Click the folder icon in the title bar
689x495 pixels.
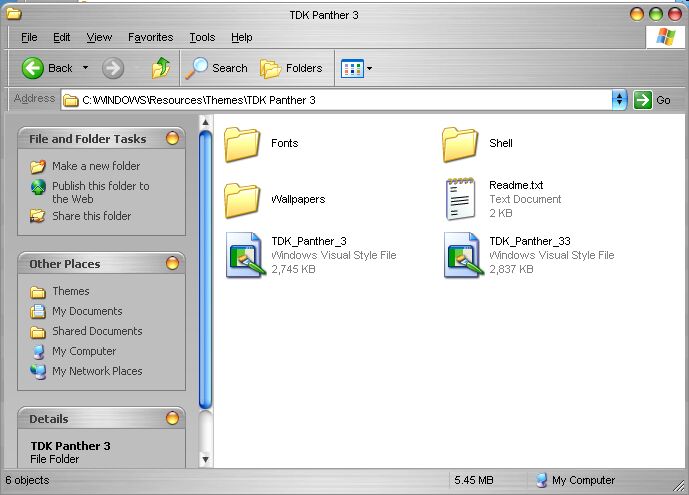[14, 14]
